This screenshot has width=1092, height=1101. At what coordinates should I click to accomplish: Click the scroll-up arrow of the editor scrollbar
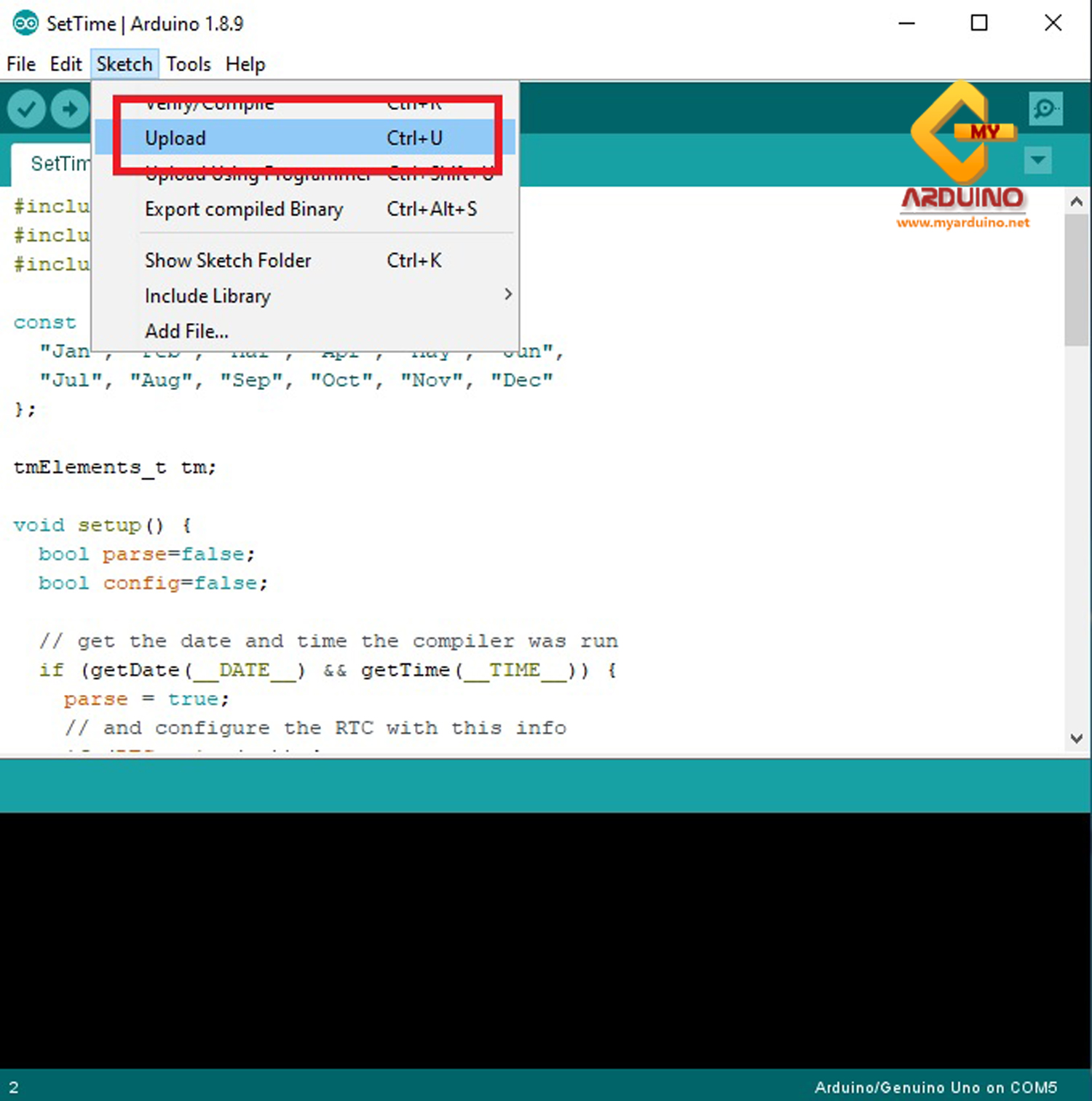click(x=1077, y=202)
